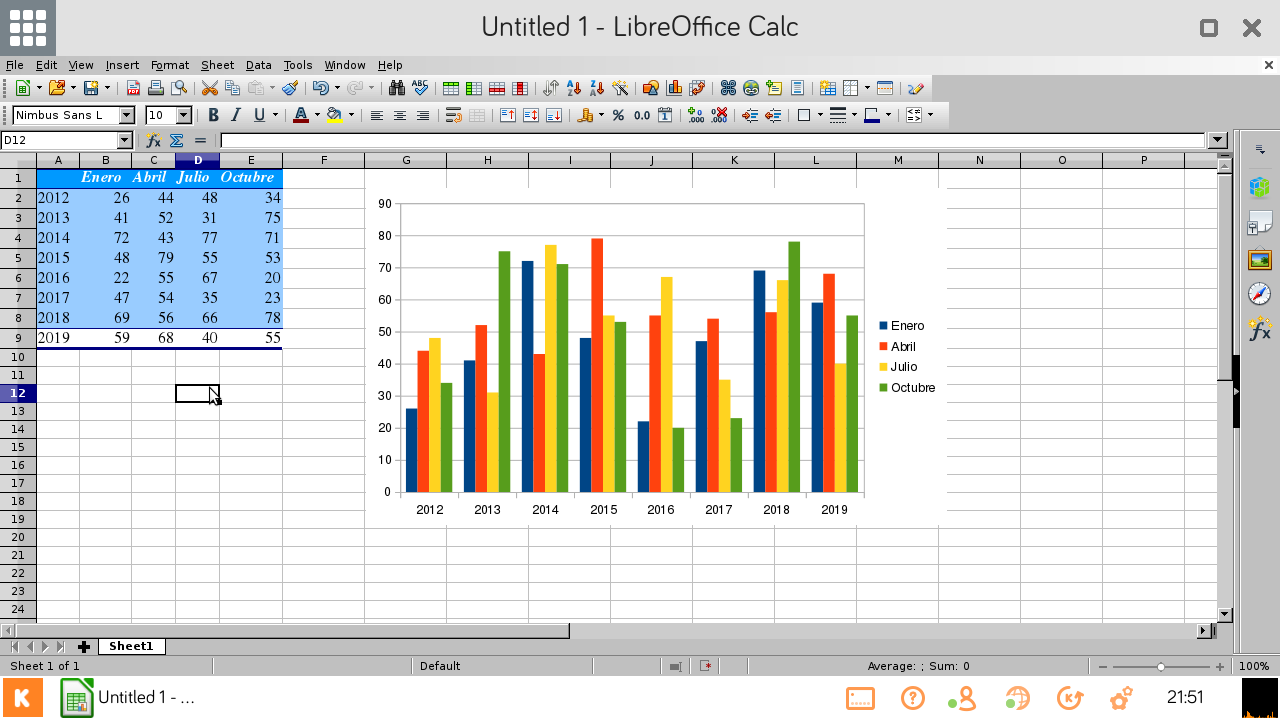Open Find & Replace binoculars icon
This screenshot has height=720, width=1280.
(396, 88)
